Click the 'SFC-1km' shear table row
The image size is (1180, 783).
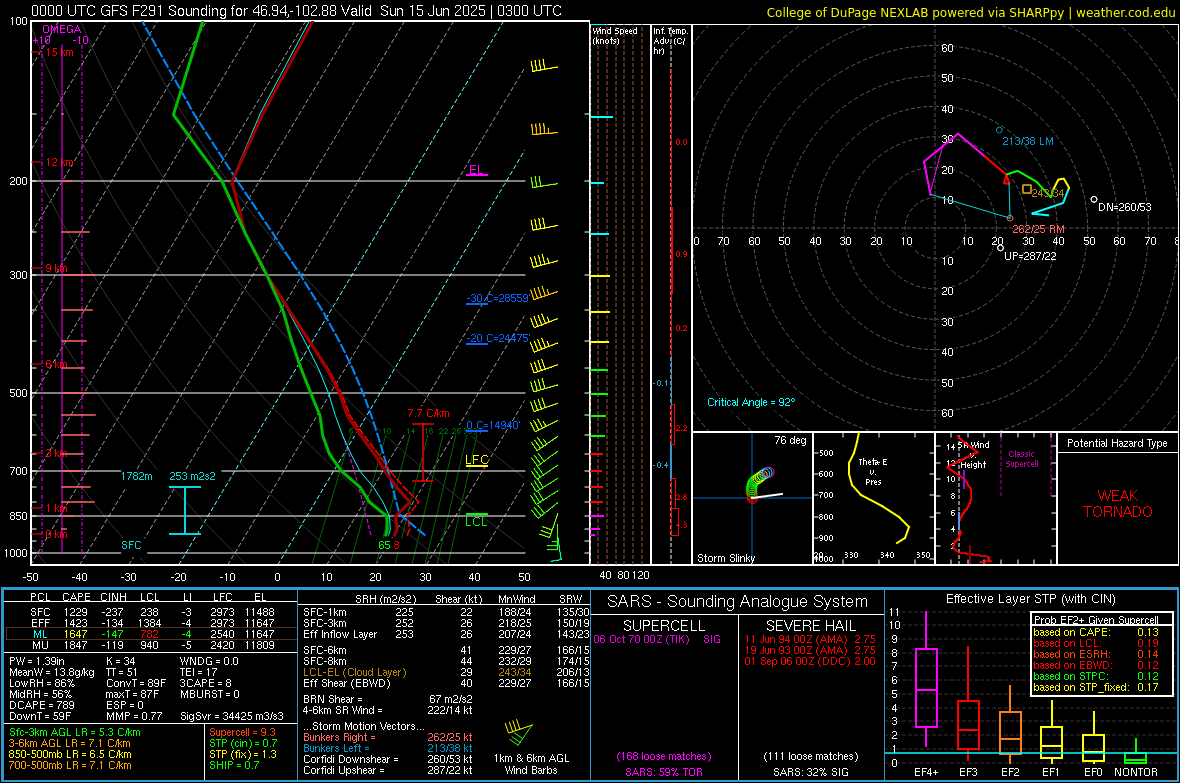click(446, 612)
